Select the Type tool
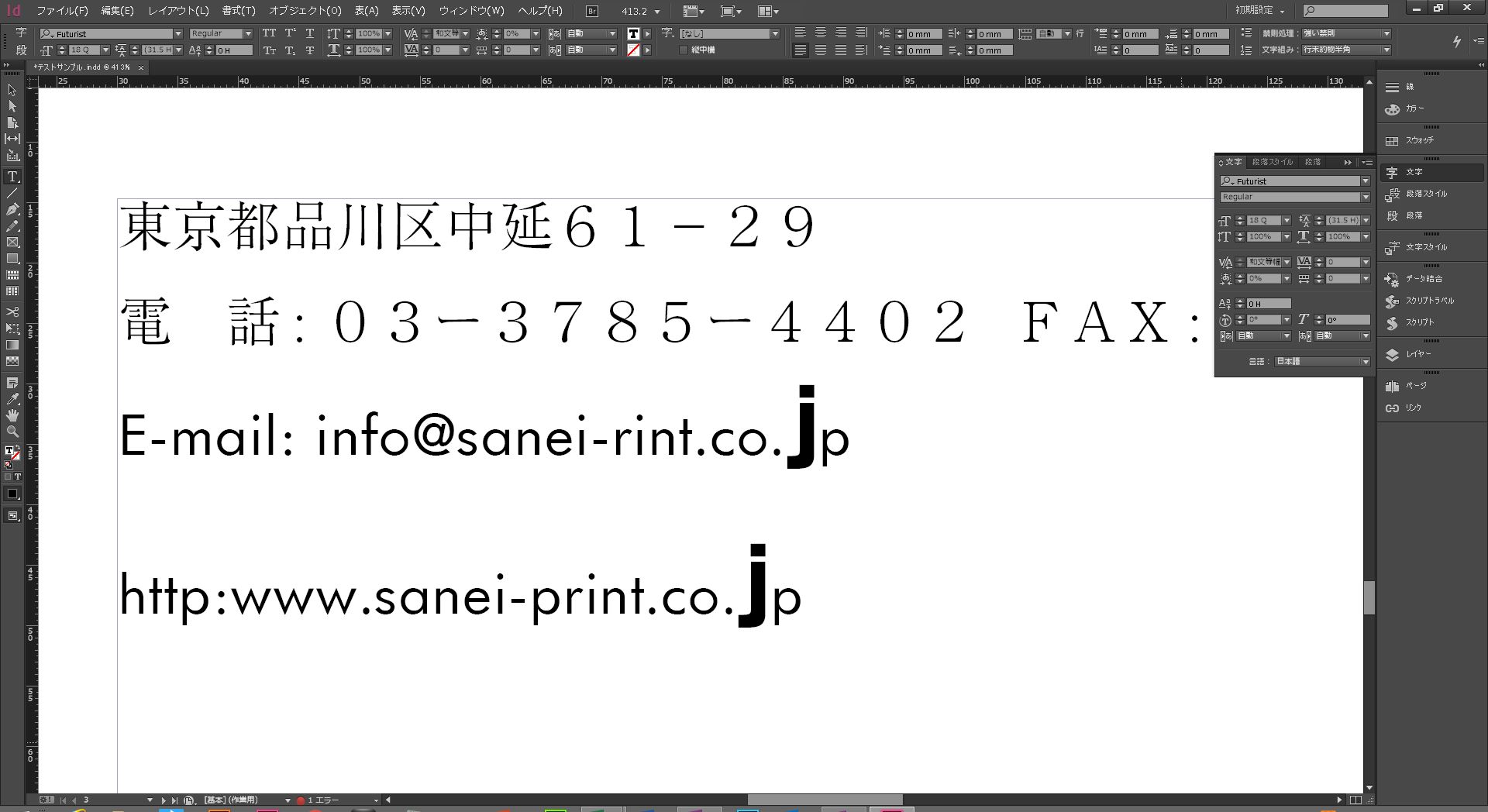 [12, 177]
